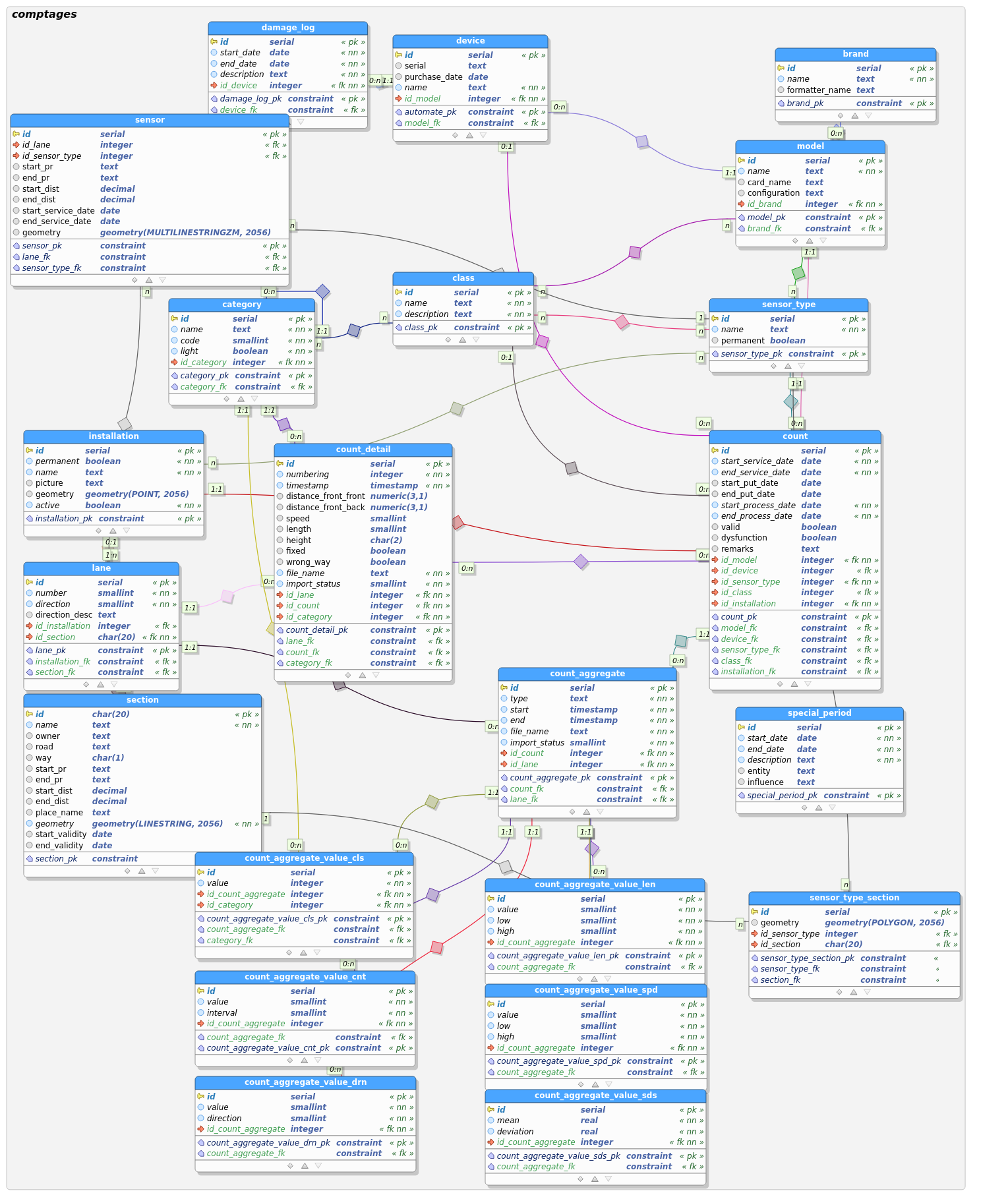Select interval column in count_aggregate_value_cnt
The image size is (1008, 1197).
coord(305,1013)
